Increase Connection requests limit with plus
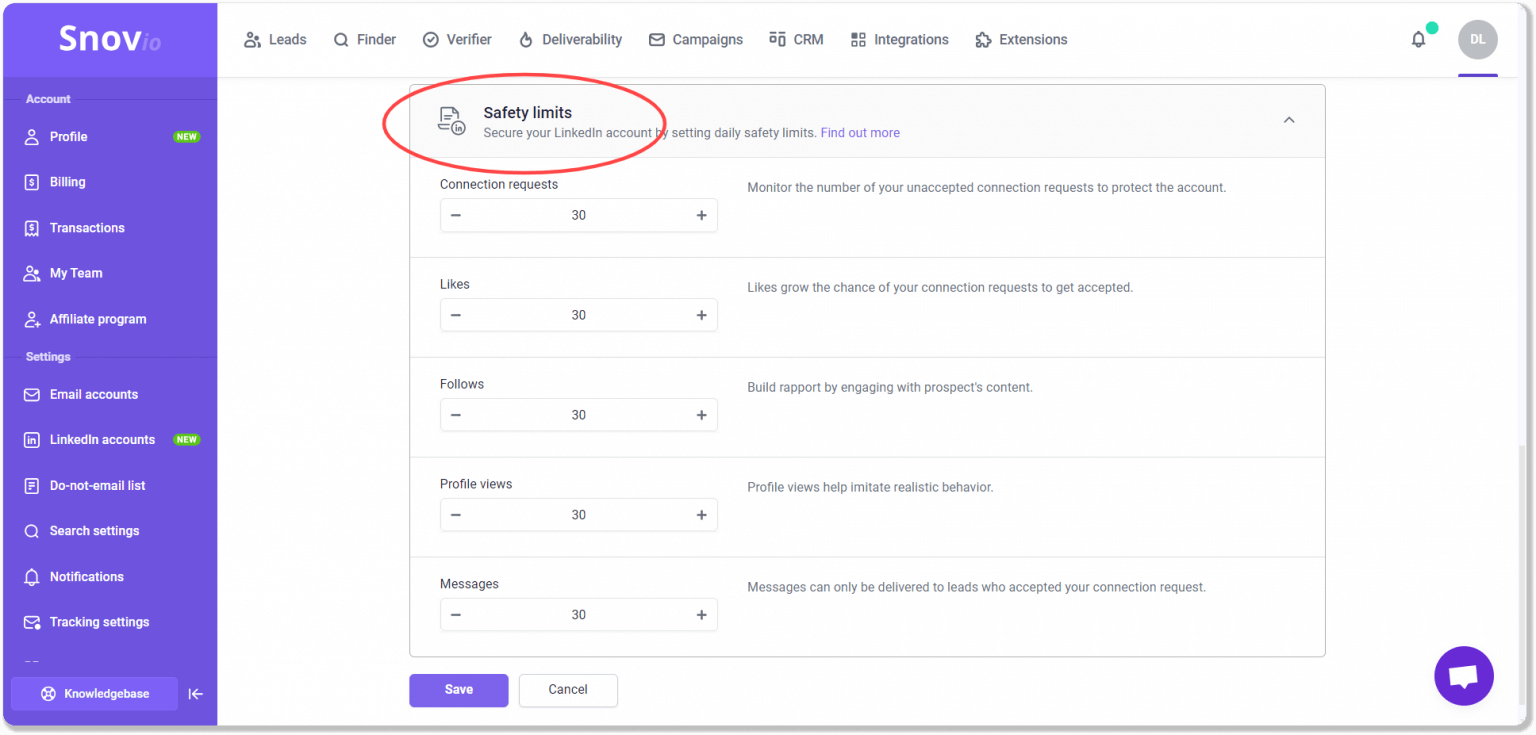1536x735 pixels. [x=701, y=216]
